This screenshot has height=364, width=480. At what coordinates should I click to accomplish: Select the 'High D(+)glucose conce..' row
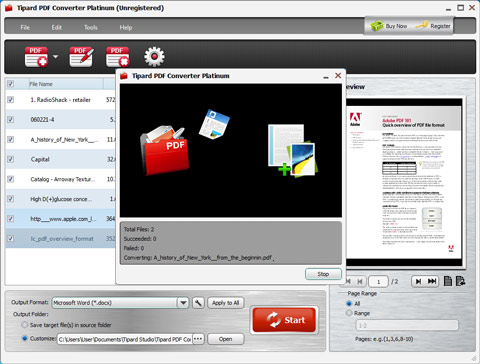point(61,199)
